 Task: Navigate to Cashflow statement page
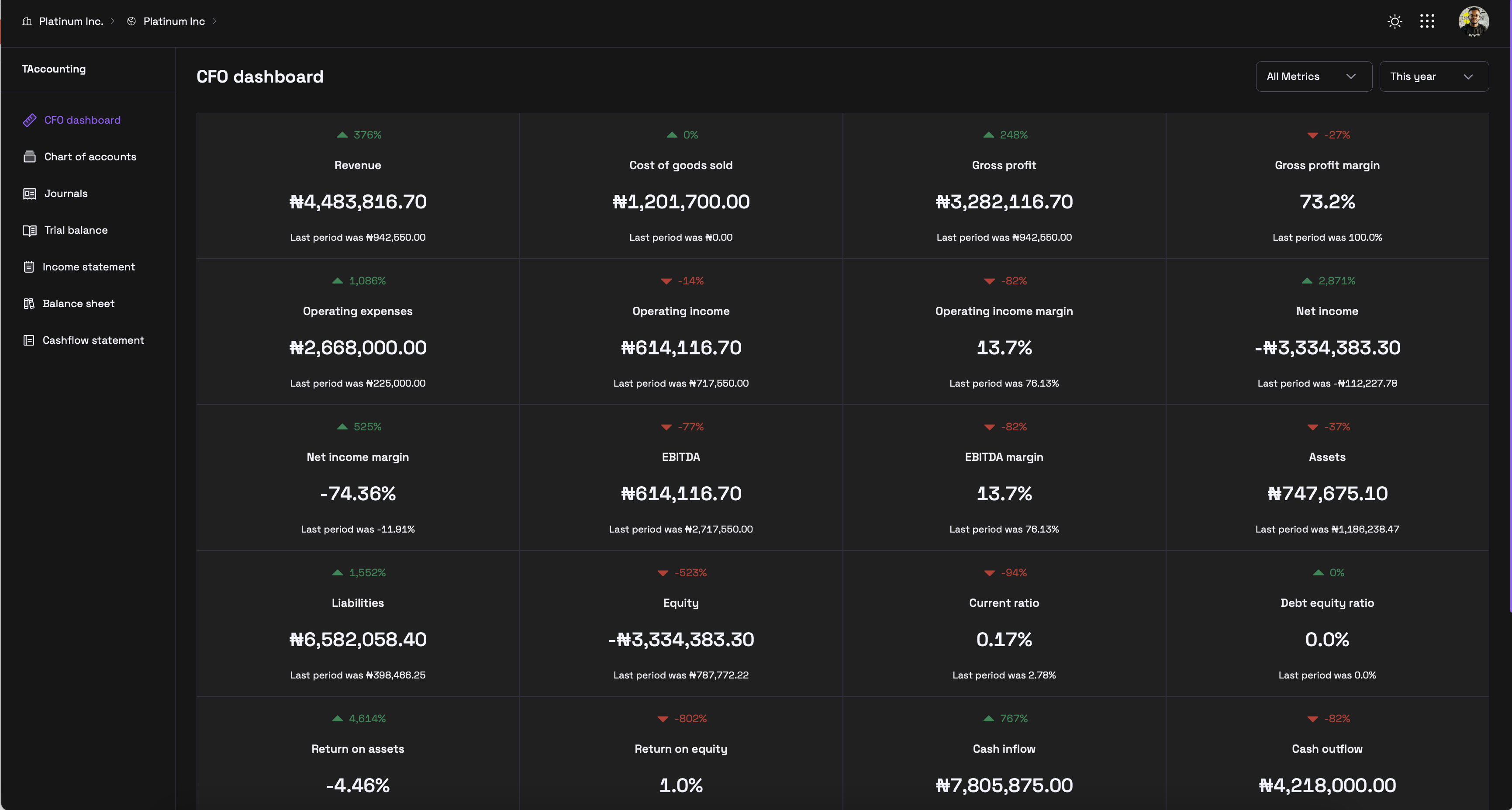pyautogui.click(x=93, y=340)
